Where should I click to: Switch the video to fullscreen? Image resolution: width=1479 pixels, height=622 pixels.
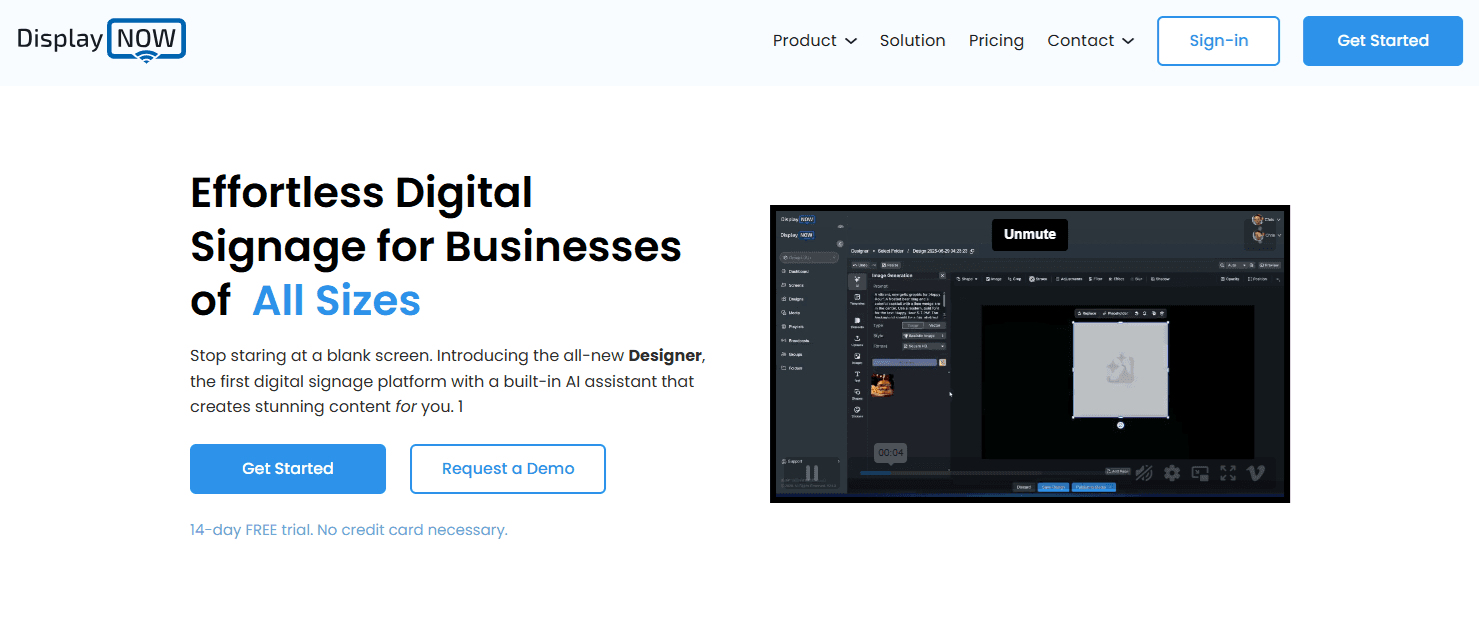(x=1227, y=473)
